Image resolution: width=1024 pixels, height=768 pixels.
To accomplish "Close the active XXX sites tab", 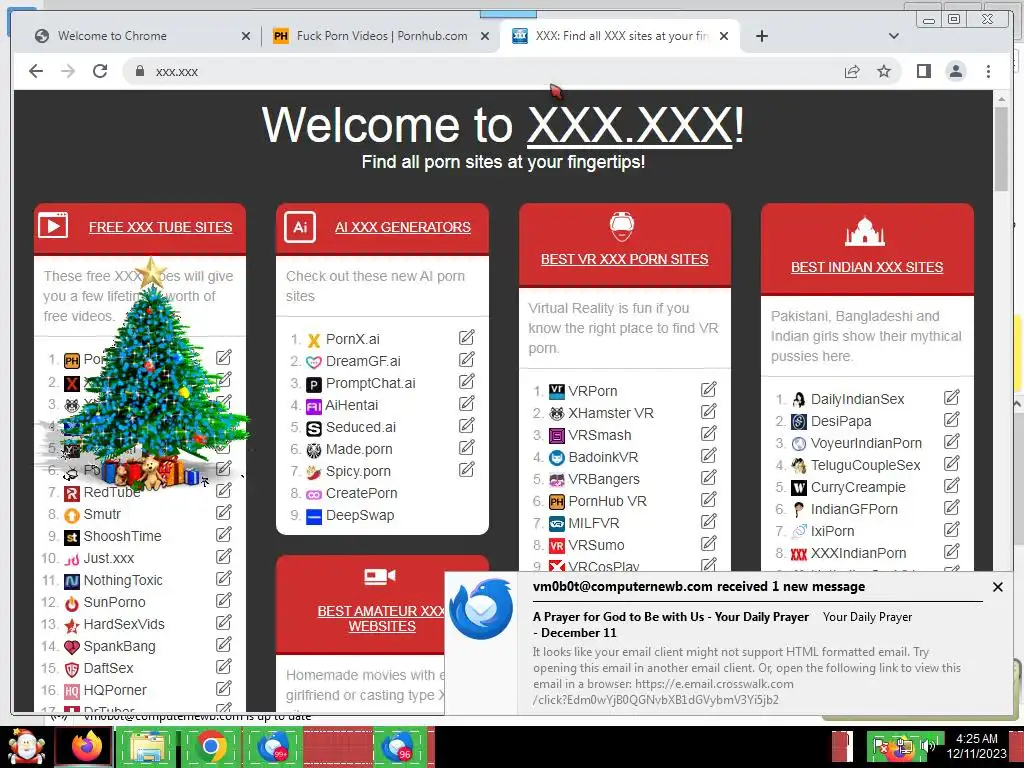I will point(724,36).
